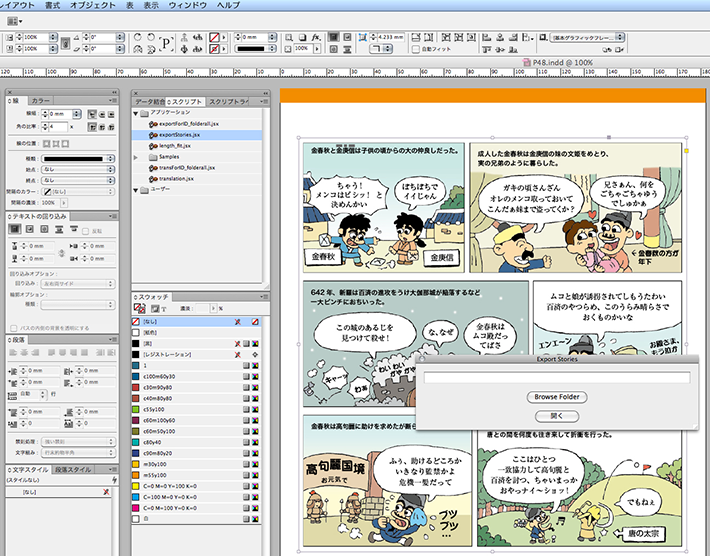Click the folder path field in Export Stories
Image resolution: width=710 pixels, height=556 pixels.
pyautogui.click(x=556, y=377)
